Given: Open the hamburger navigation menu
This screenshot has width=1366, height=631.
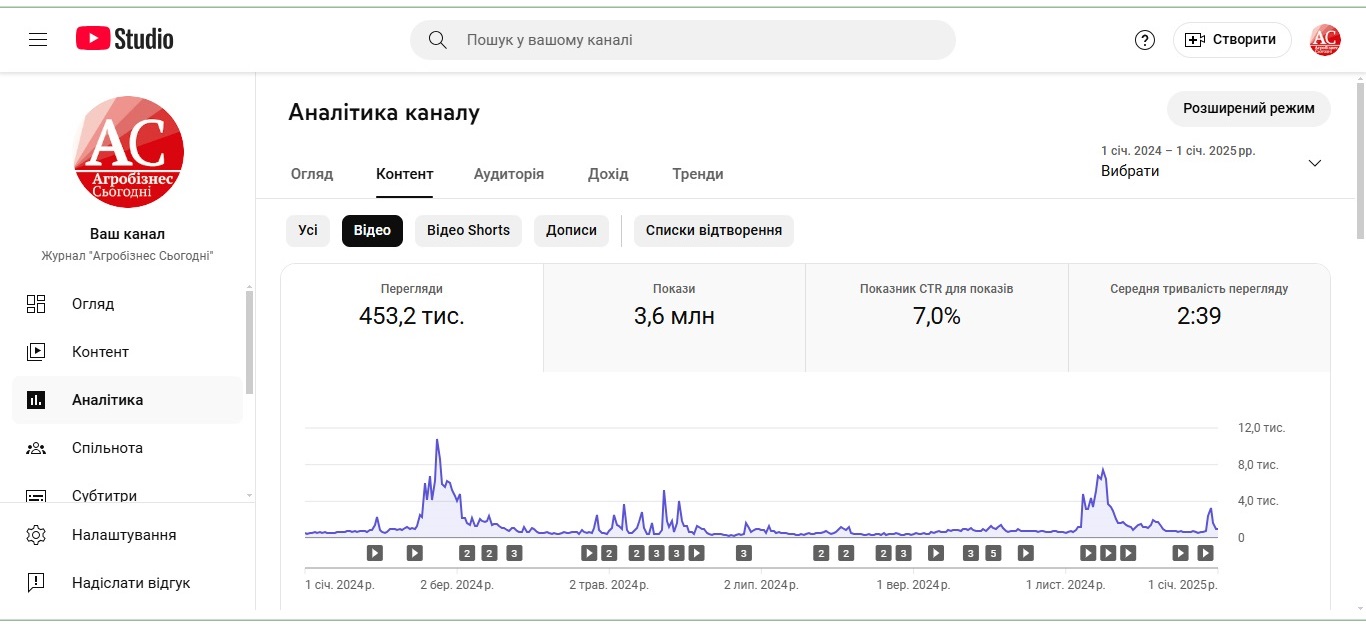Looking at the screenshot, I should [38, 40].
